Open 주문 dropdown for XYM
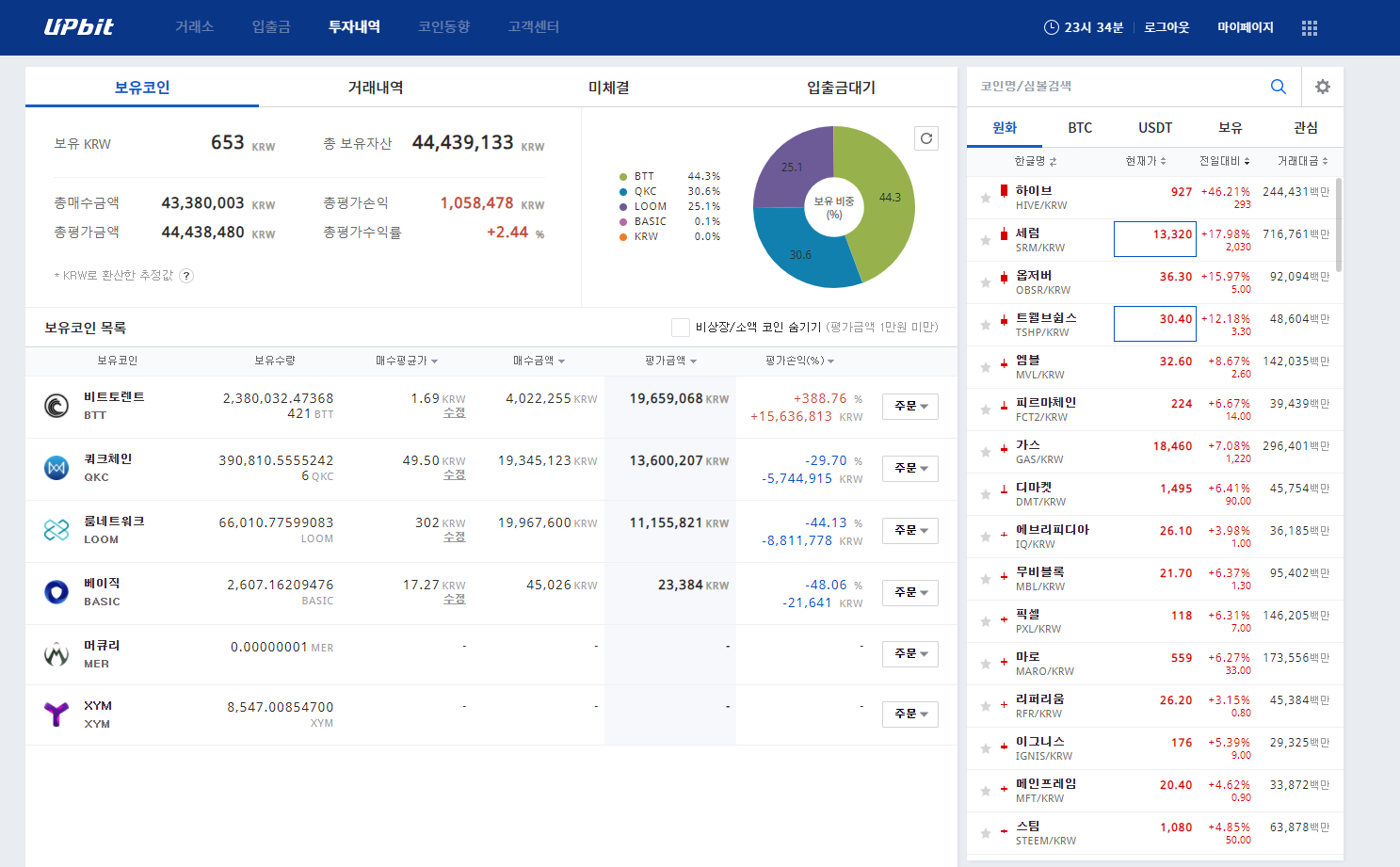Viewport: 1400px width, 867px height. click(x=910, y=714)
